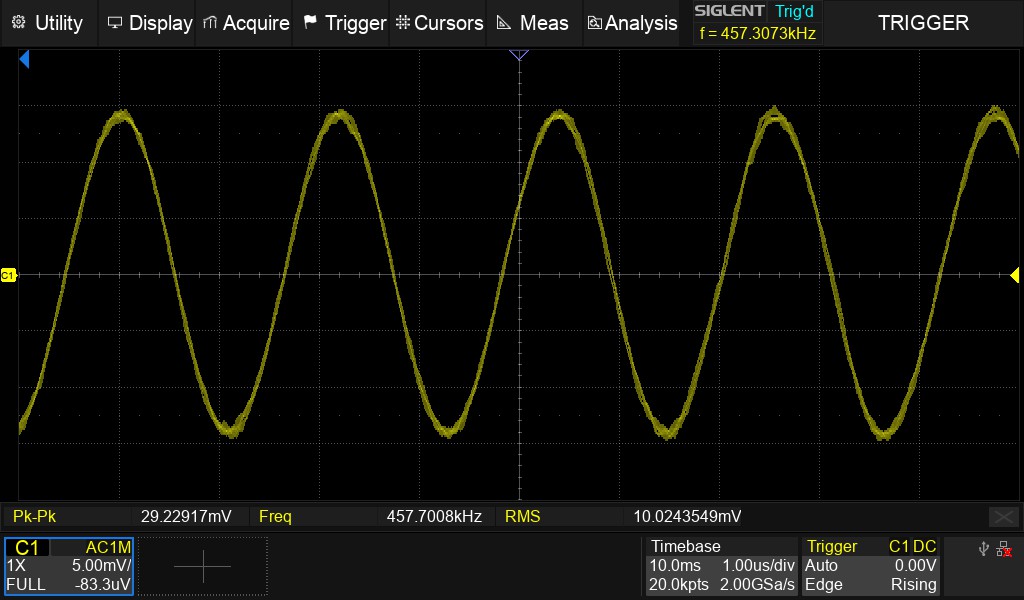This screenshot has height=600, width=1024.
Task: Toggle the C1 channel label
Action: [27, 548]
